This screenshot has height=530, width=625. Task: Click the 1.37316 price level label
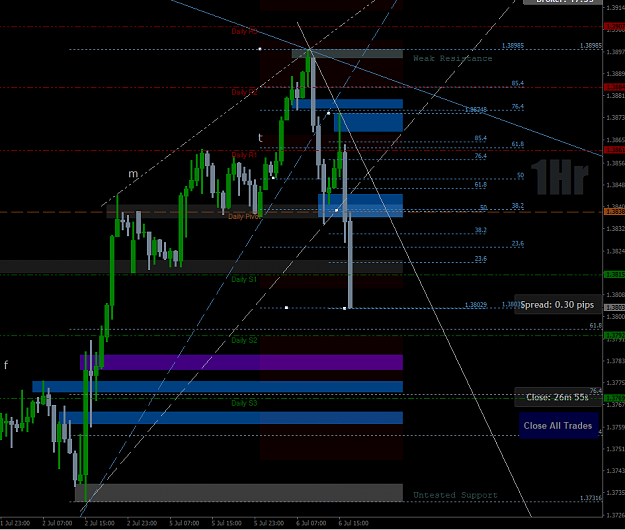coord(591,498)
